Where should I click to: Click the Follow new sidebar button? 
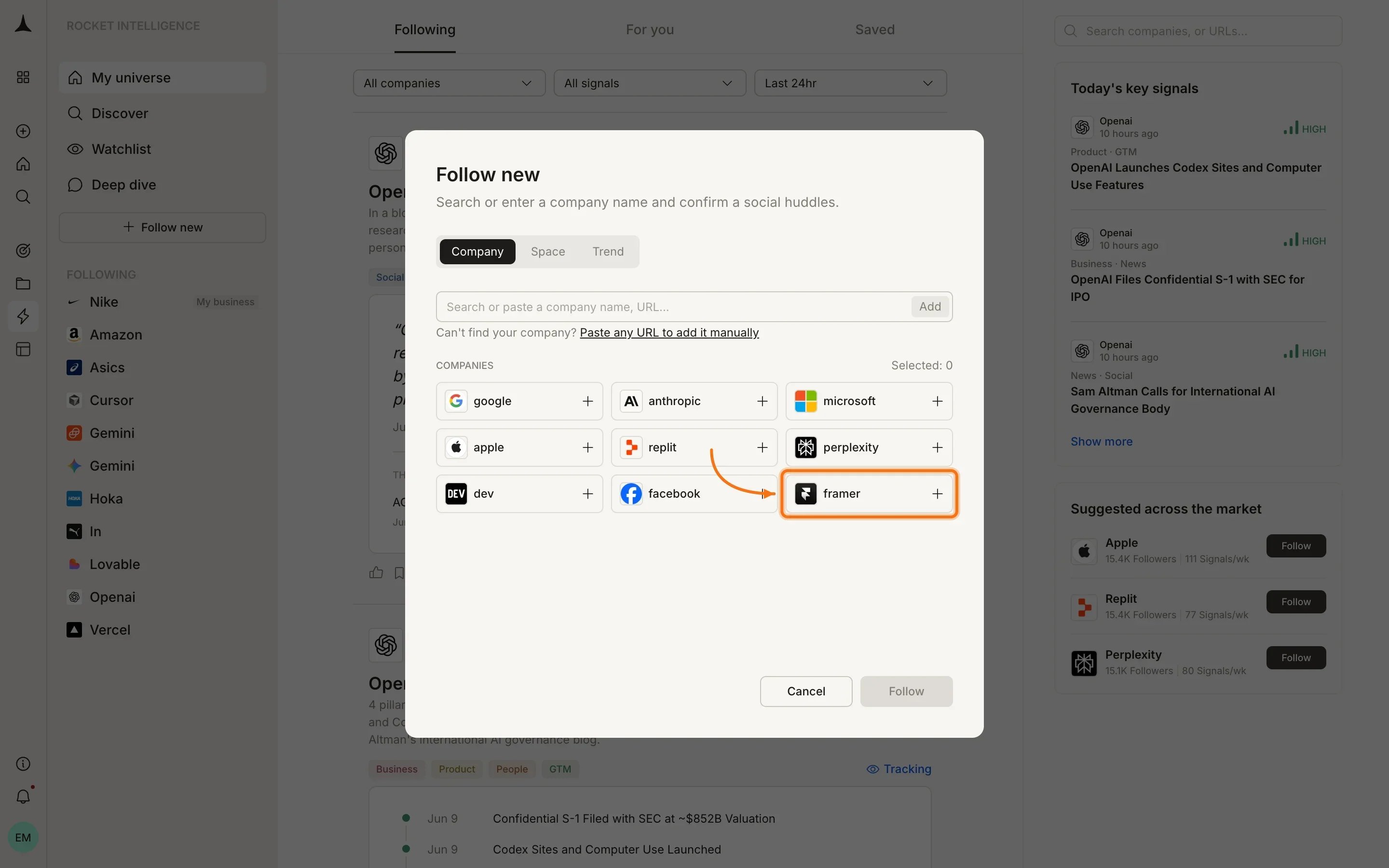click(163, 227)
